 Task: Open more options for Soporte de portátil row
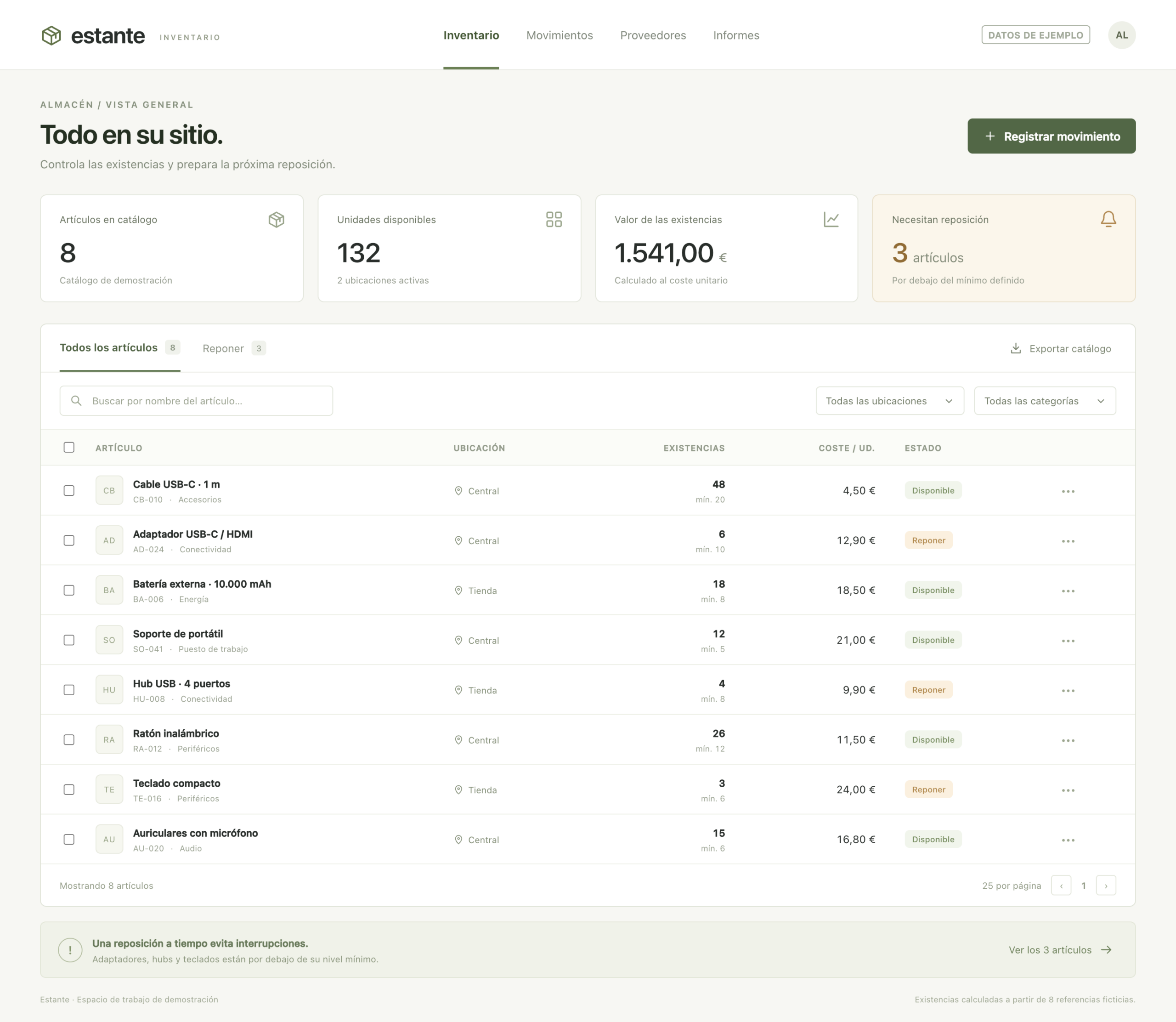pos(1068,641)
